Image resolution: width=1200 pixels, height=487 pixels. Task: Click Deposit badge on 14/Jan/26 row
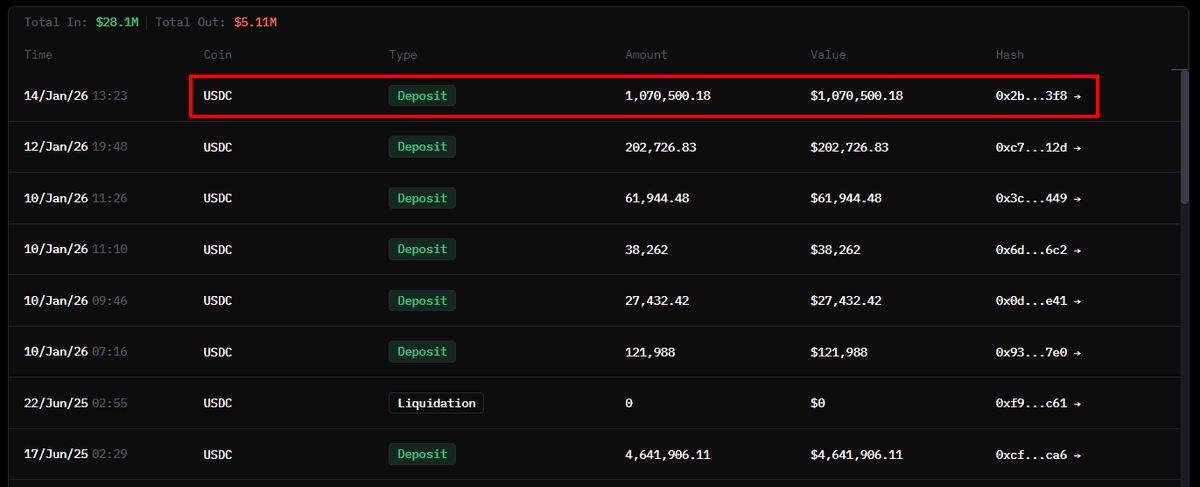[422, 96]
